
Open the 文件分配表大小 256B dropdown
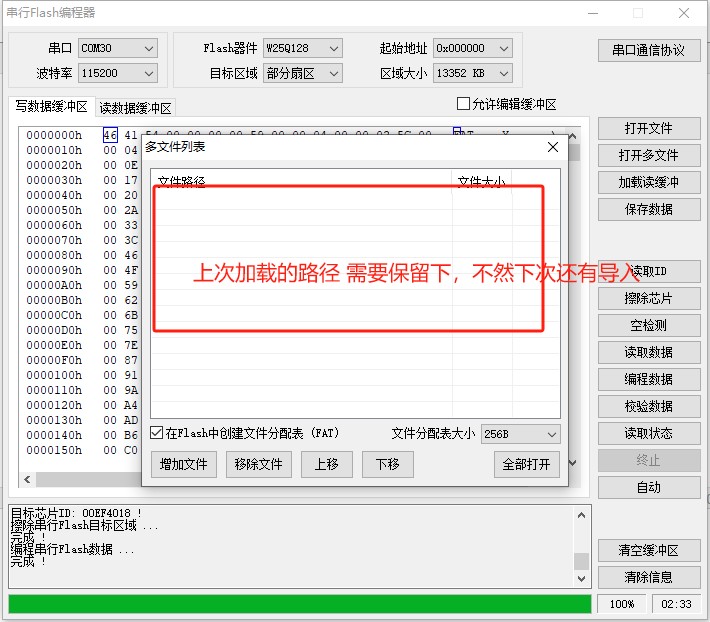(x=521, y=434)
